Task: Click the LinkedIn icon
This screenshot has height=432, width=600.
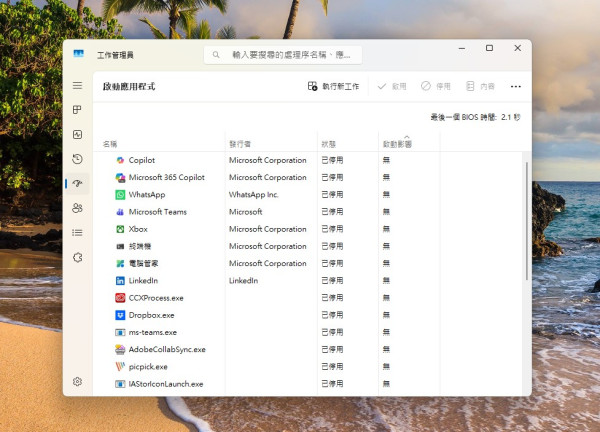Action: point(120,280)
